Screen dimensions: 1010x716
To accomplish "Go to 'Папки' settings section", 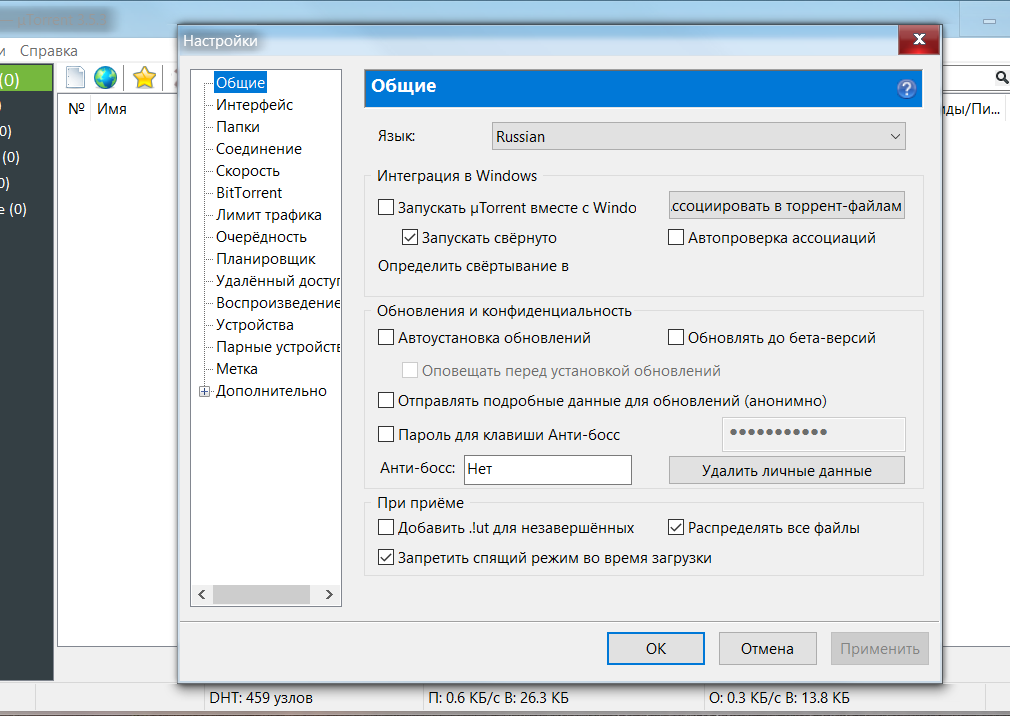I will pyautogui.click(x=238, y=127).
